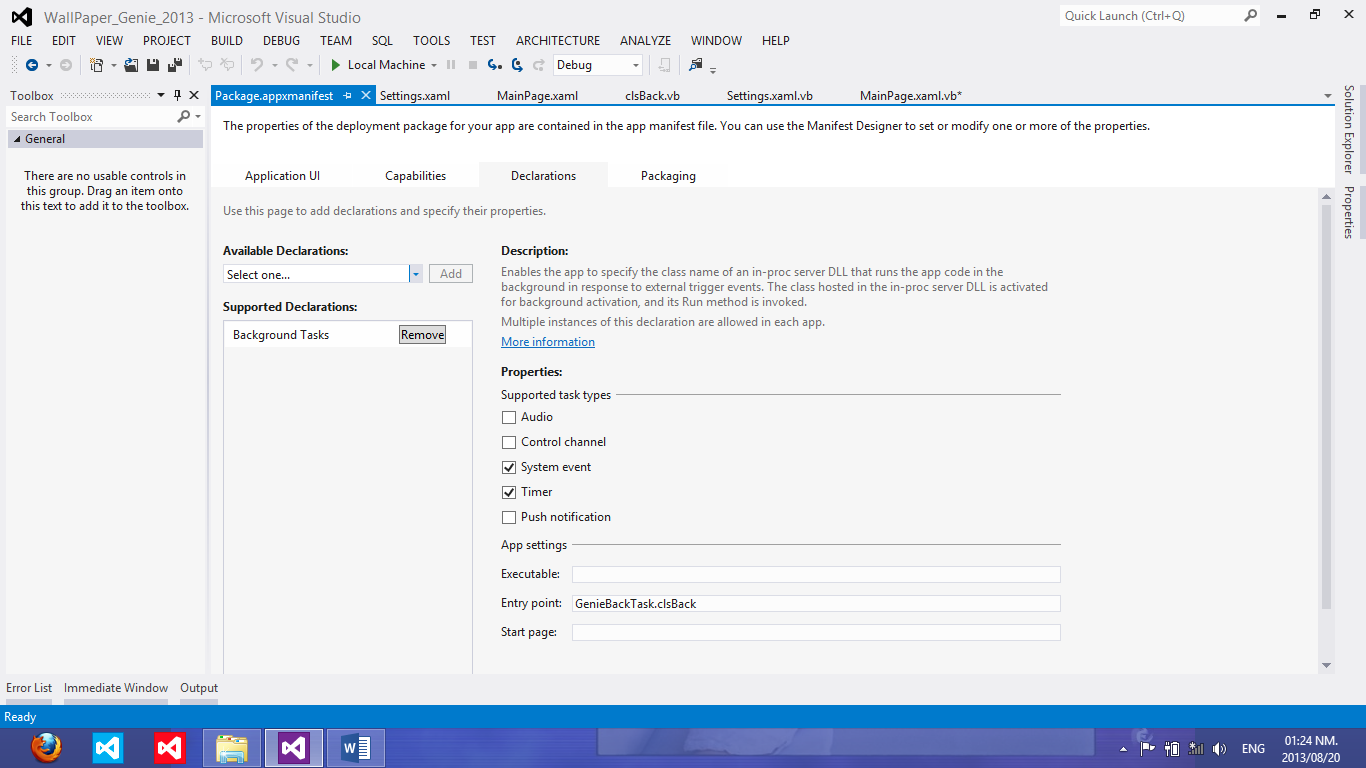1366x768 pixels.
Task: Open the Toolbox window position dropdown arrow
Action: (x=162, y=96)
